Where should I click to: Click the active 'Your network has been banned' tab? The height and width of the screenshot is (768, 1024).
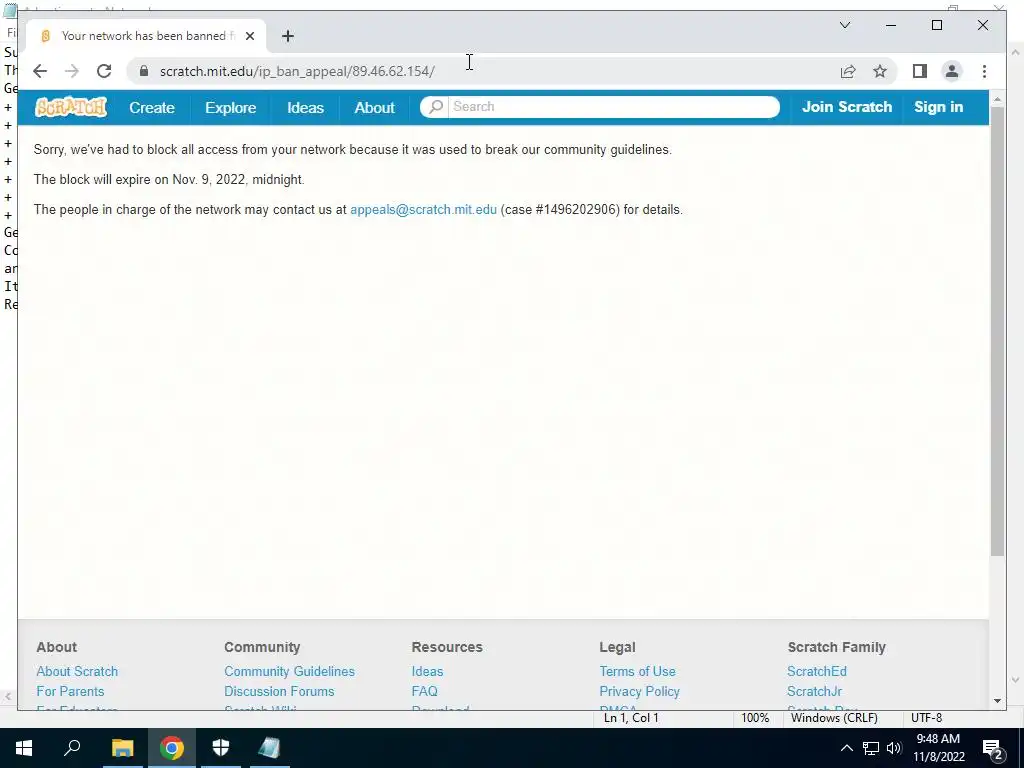coord(145,36)
